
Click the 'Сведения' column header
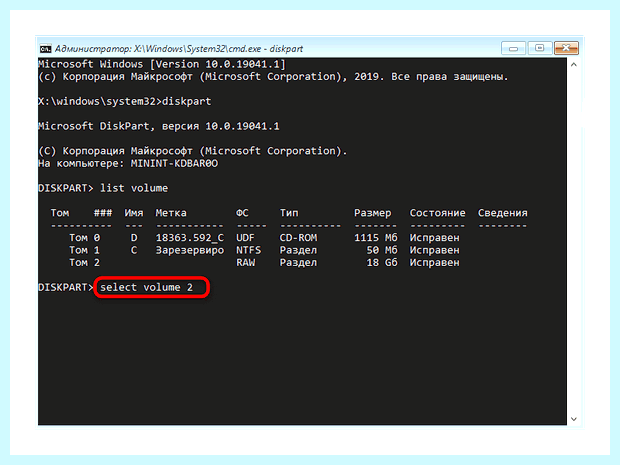click(x=502, y=213)
